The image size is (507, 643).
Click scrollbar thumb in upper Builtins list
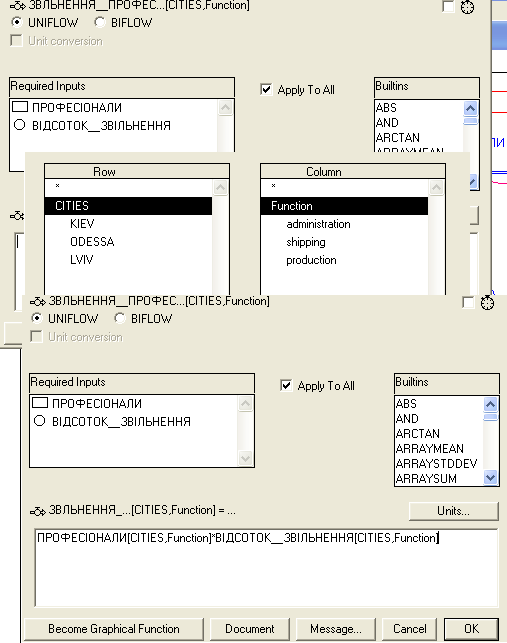(x=470, y=121)
